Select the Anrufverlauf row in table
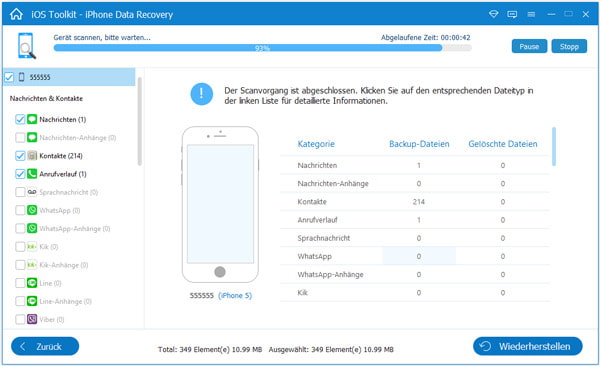Screen dimensions: 600x366 (x=415, y=220)
